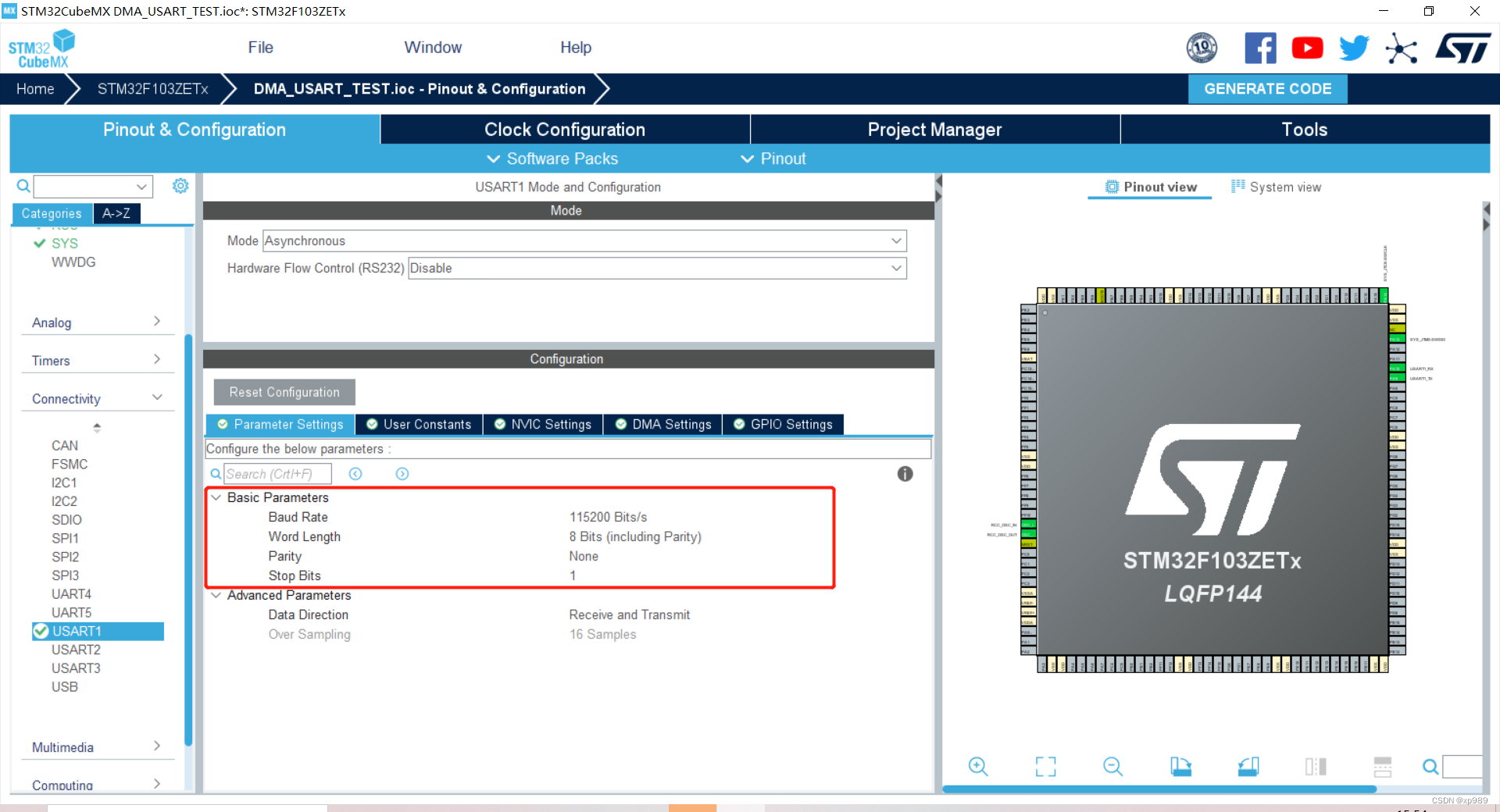Zoom out of the pinout view
The image size is (1500, 812).
pyautogui.click(x=1112, y=767)
